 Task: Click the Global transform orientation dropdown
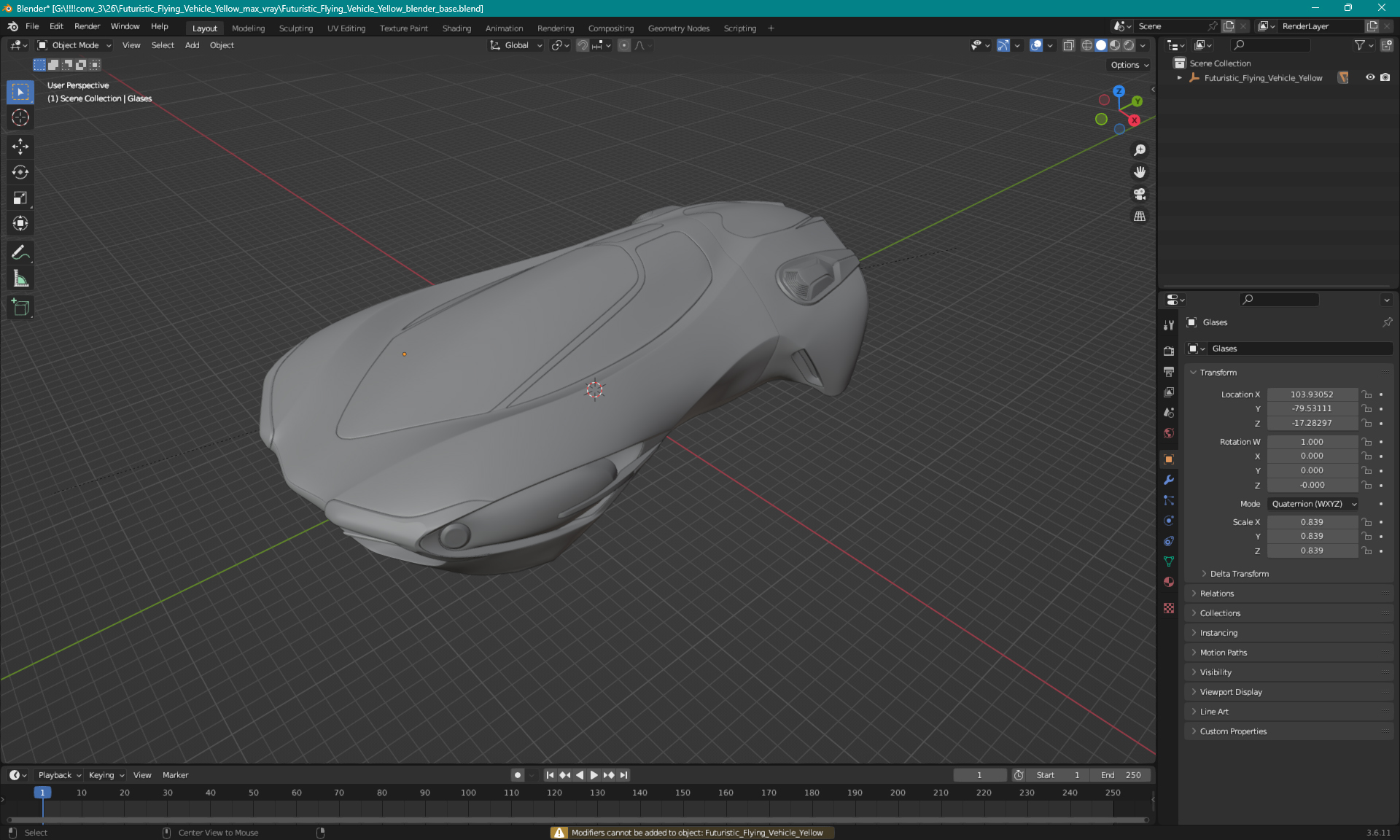(516, 45)
